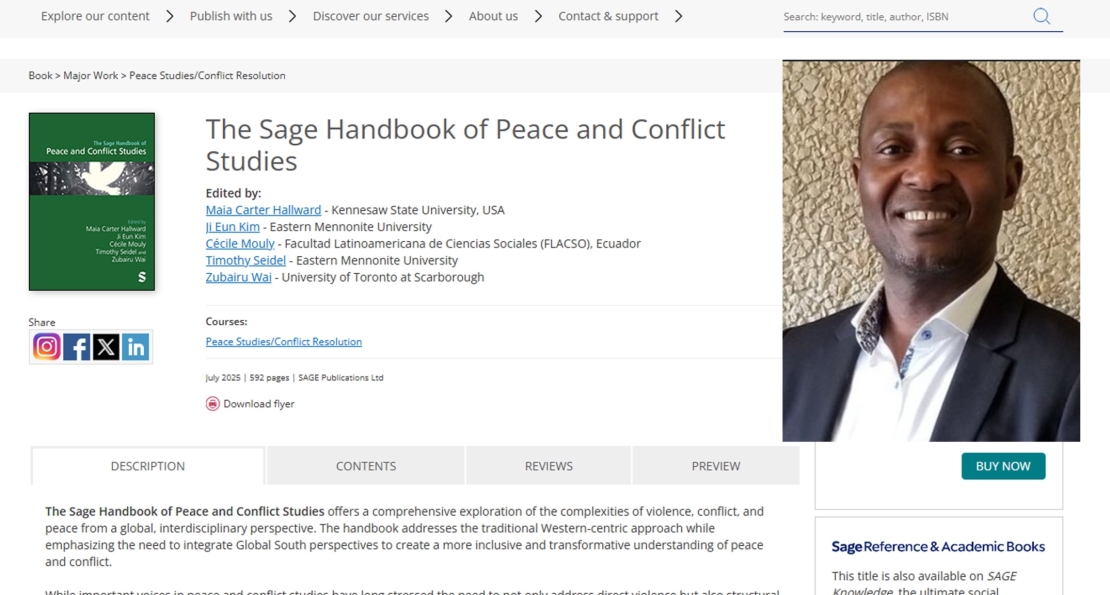Click the Download flyer PDF icon
Viewport: 1110px width, 595px height.
[212, 403]
